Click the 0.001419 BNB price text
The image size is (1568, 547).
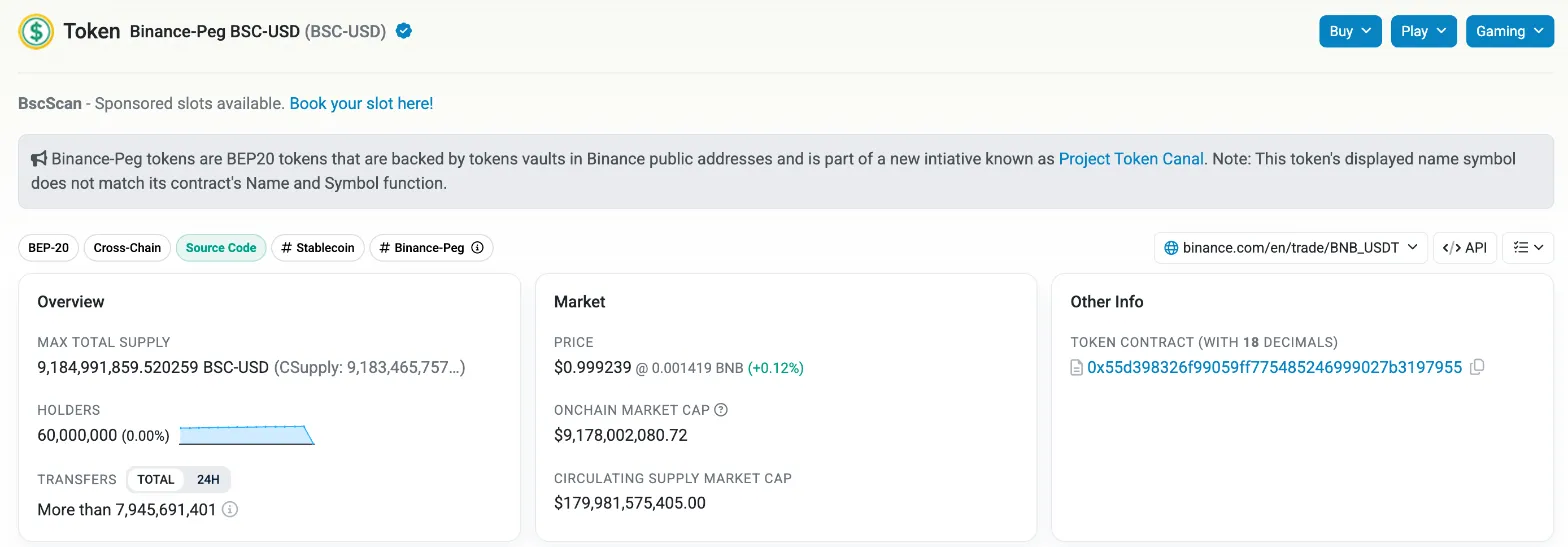(x=697, y=368)
